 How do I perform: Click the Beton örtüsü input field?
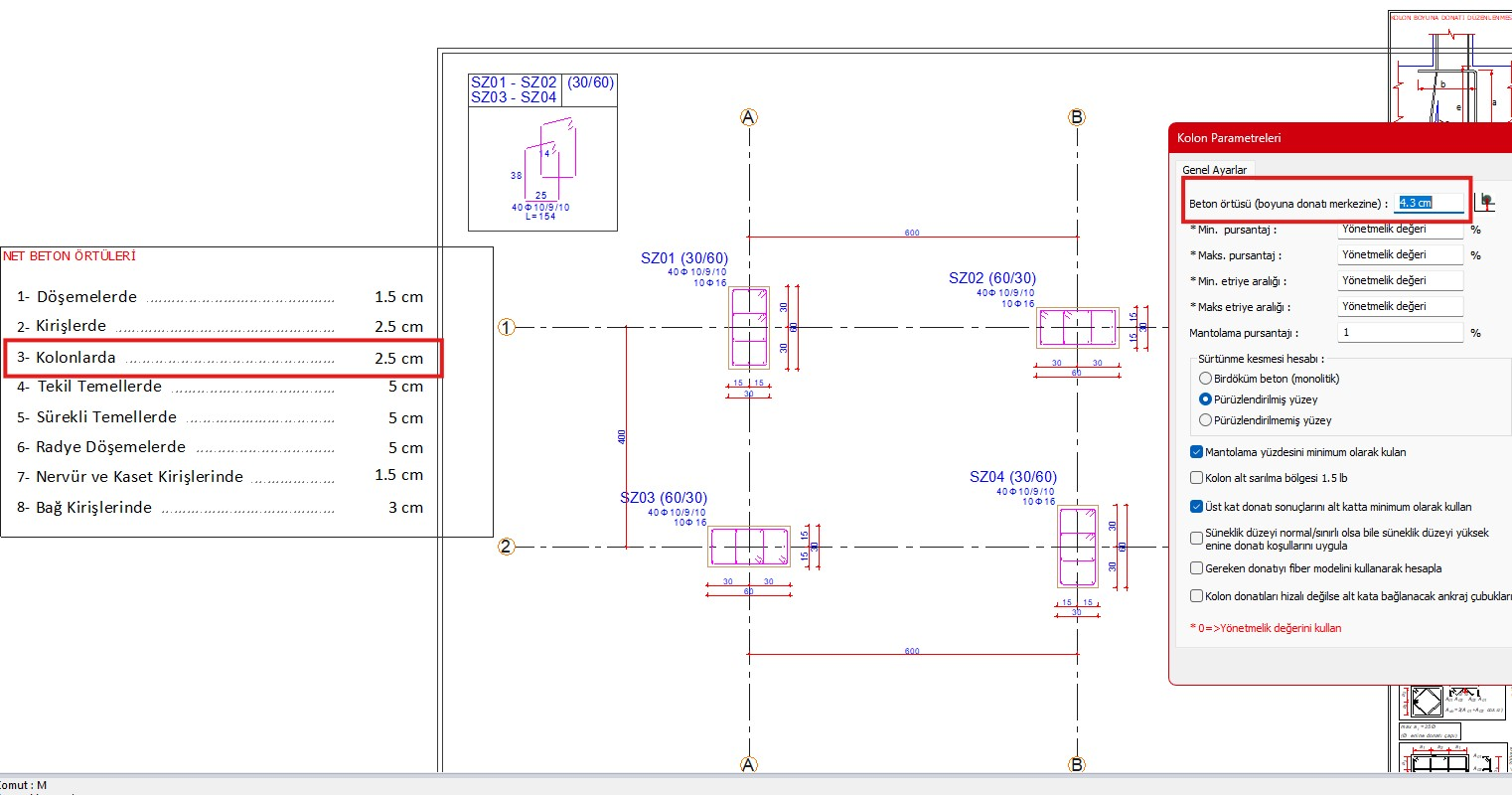tap(1431, 203)
